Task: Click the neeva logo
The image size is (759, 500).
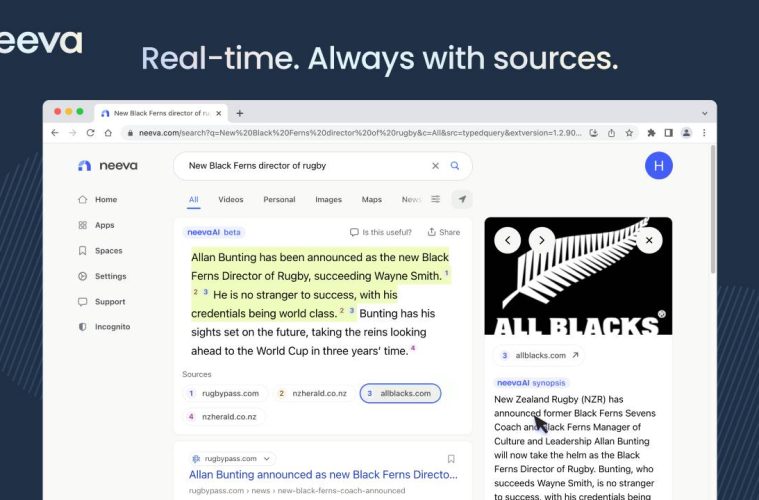Action: click(108, 166)
